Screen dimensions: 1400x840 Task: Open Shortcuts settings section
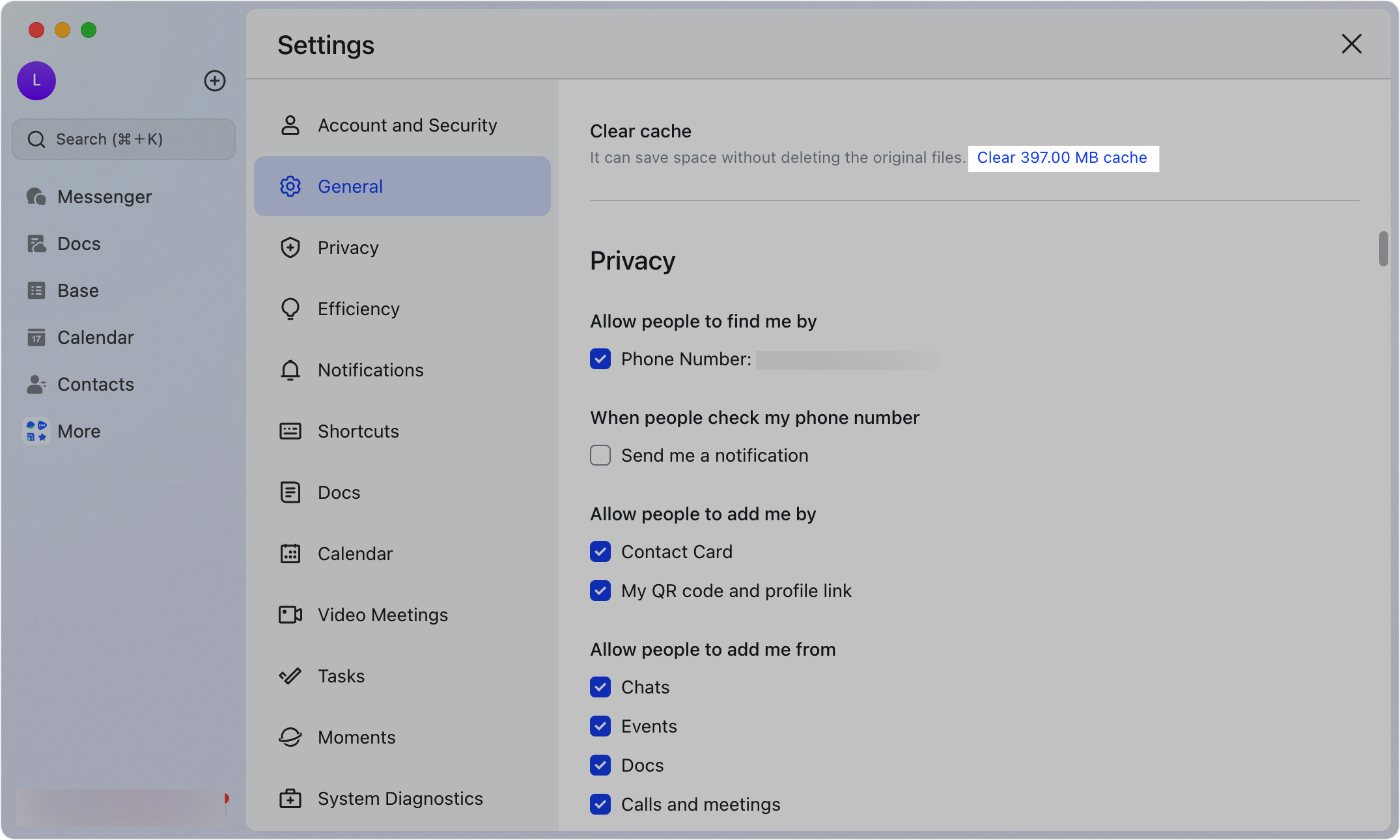pyautogui.click(x=358, y=431)
